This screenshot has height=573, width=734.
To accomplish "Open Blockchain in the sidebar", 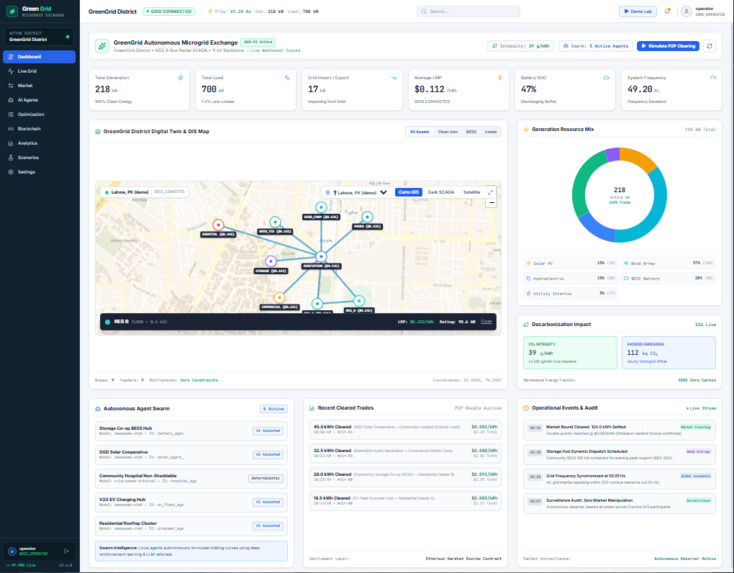I will [39, 129].
